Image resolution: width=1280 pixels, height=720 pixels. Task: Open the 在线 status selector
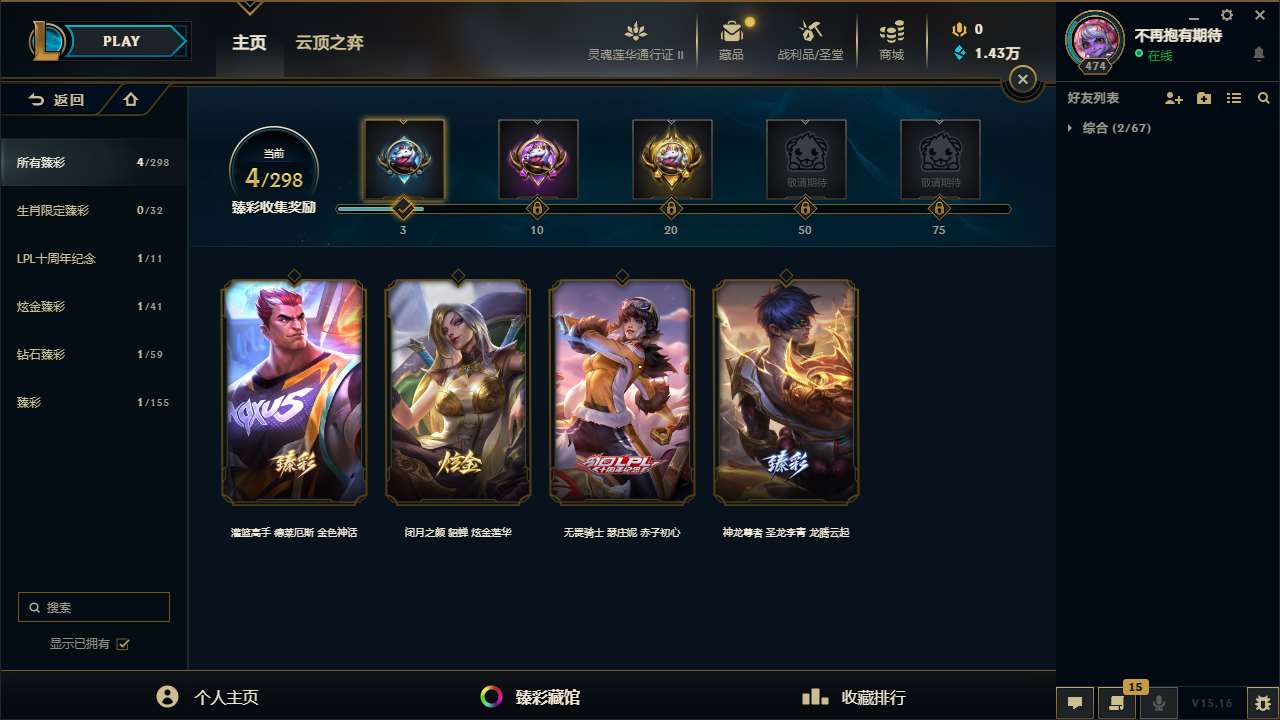(1153, 56)
